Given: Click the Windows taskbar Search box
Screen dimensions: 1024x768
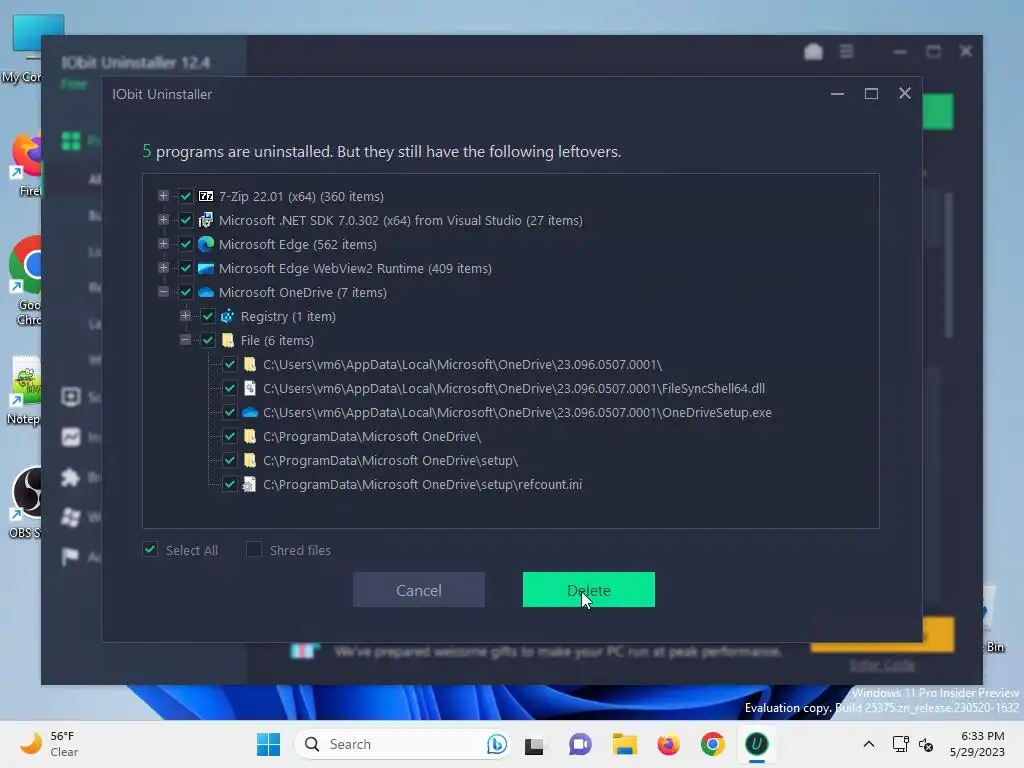Looking at the screenshot, I should (x=403, y=744).
